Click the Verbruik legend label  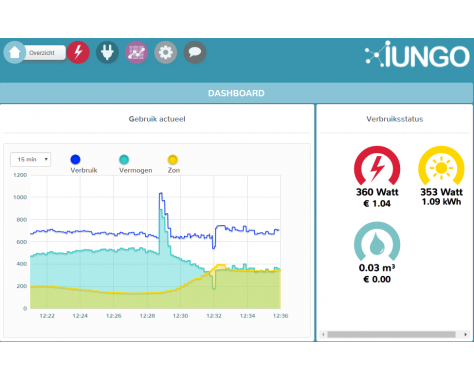click(x=84, y=170)
